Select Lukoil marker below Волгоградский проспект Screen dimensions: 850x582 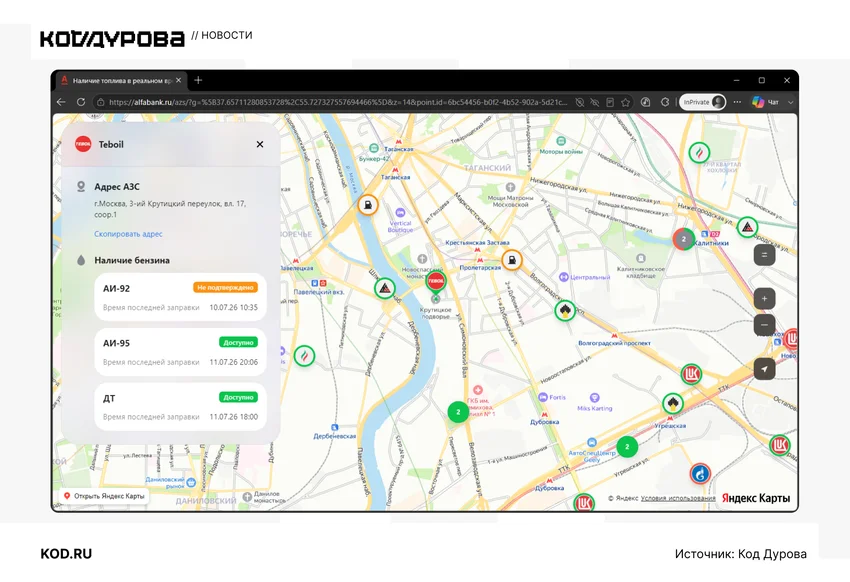[691, 374]
